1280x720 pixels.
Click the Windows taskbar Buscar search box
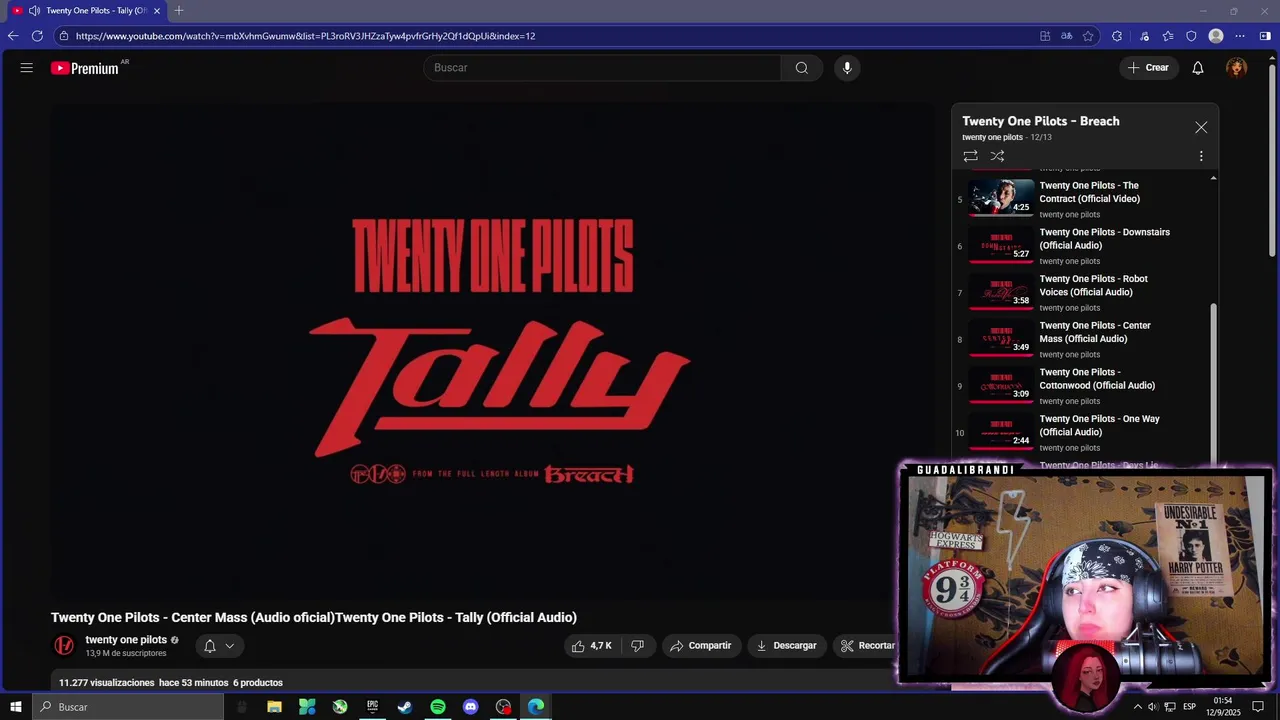[128, 707]
